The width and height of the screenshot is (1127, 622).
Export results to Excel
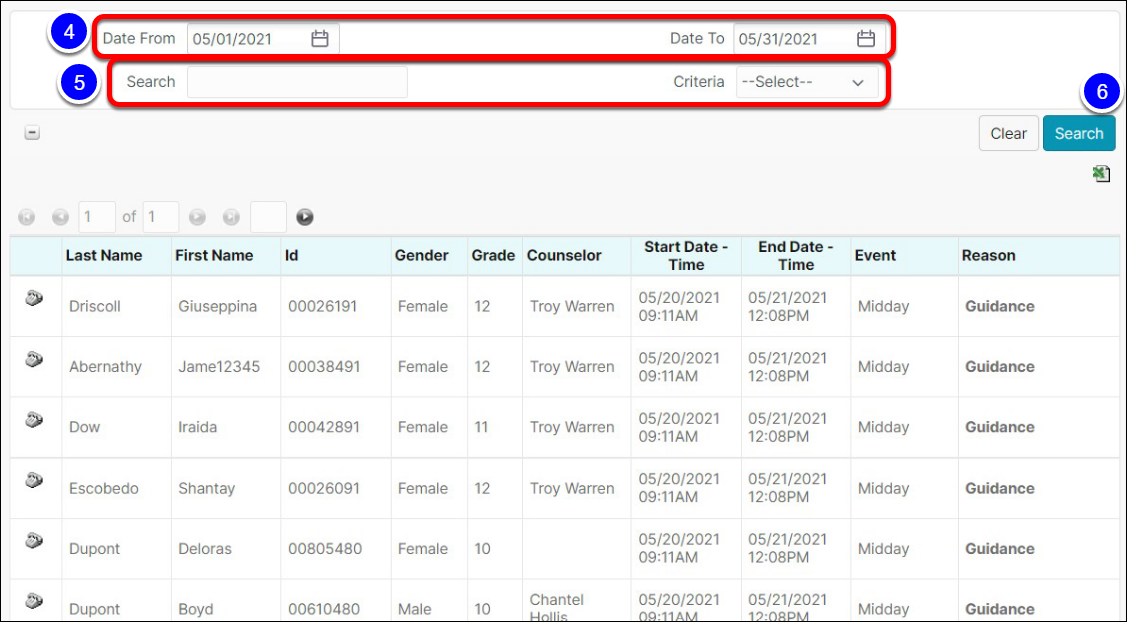(1101, 173)
